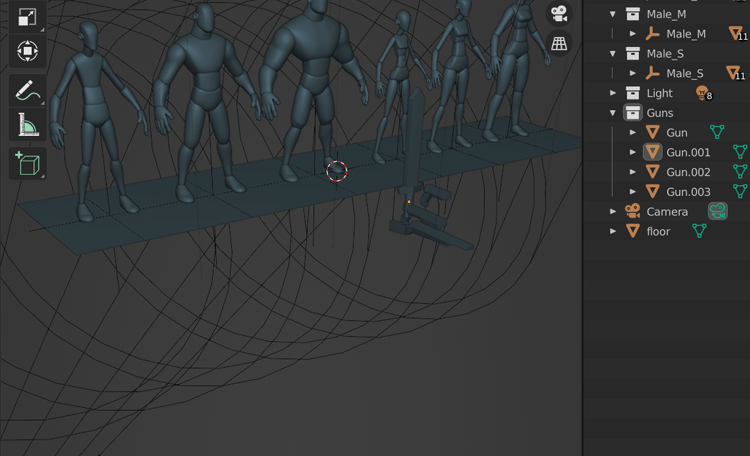Expand the Gun object row
Image resolution: width=750 pixels, height=456 pixels.
pos(632,133)
